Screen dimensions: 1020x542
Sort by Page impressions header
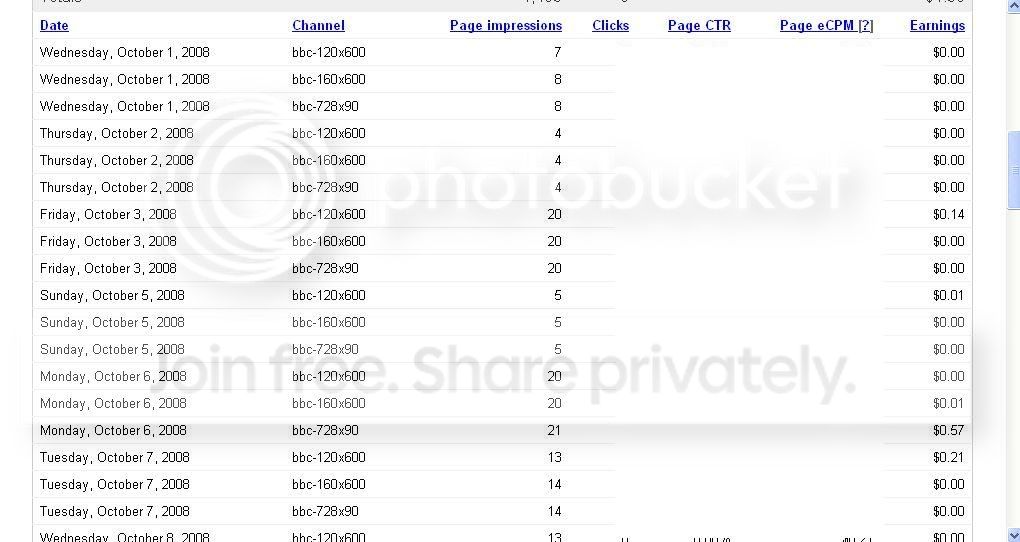505,25
